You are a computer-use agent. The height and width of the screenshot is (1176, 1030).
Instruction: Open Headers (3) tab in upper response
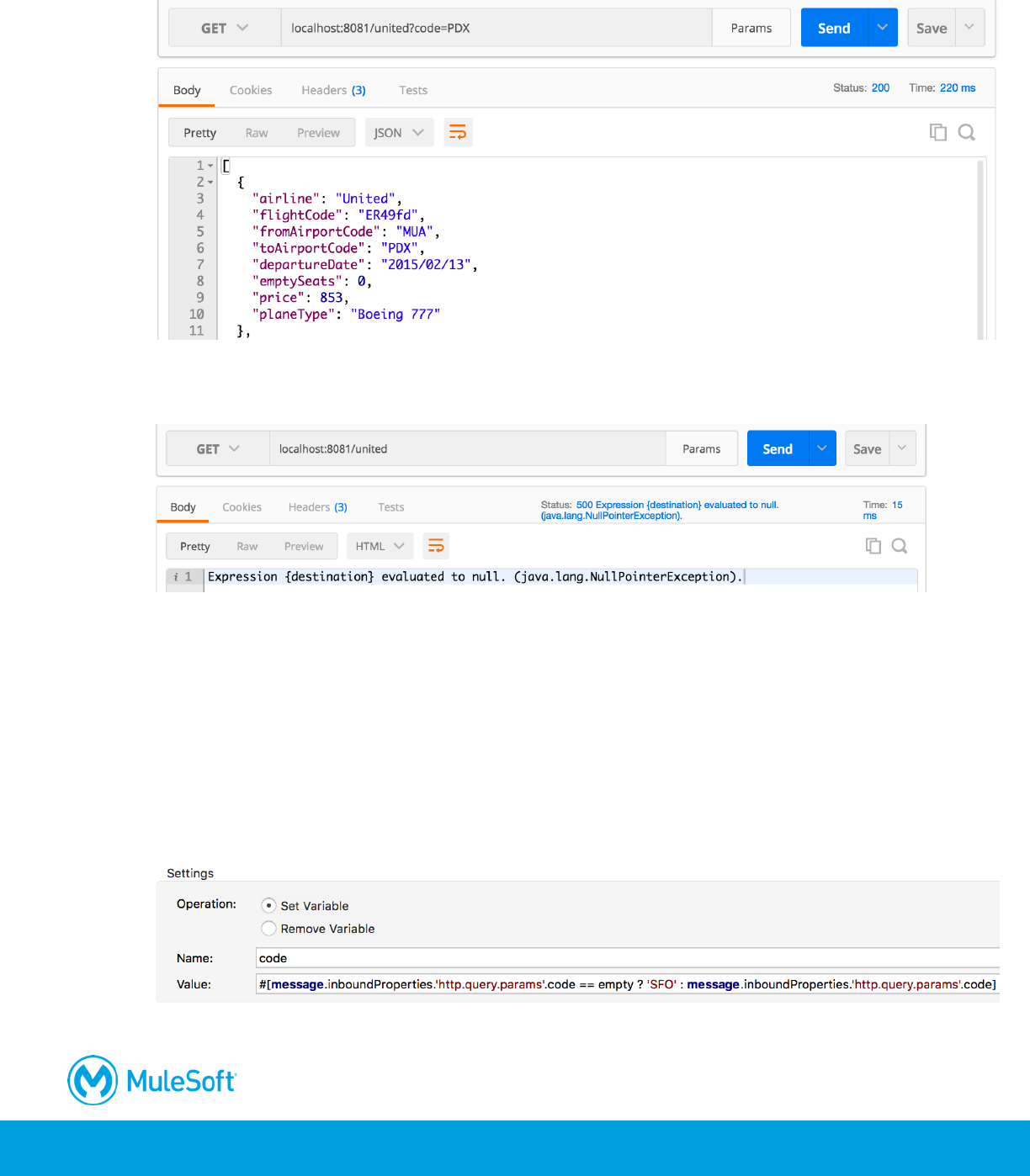point(333,90)
